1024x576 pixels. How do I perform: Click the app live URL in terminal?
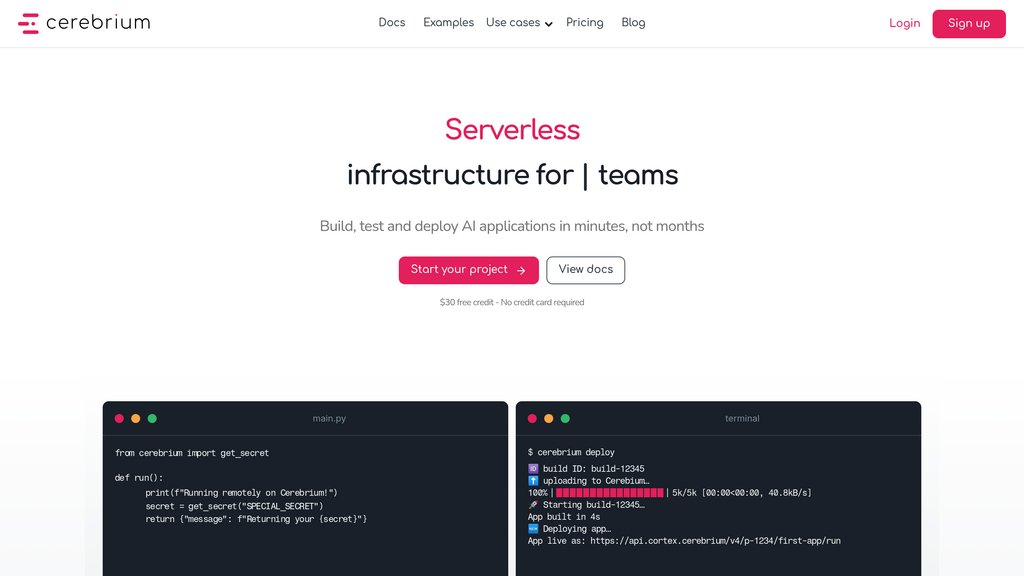coord(716,541)
